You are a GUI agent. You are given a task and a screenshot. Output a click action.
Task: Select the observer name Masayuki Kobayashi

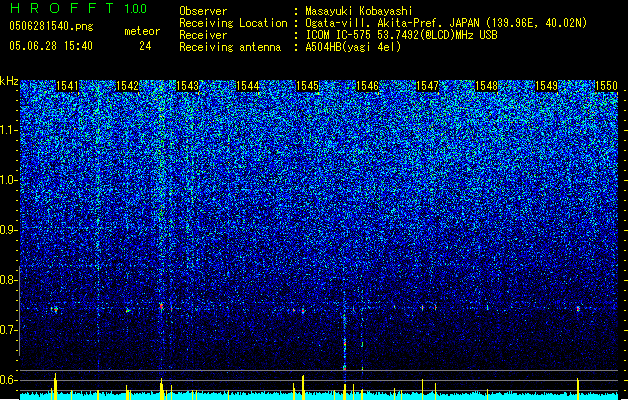(x=359, y=11)
